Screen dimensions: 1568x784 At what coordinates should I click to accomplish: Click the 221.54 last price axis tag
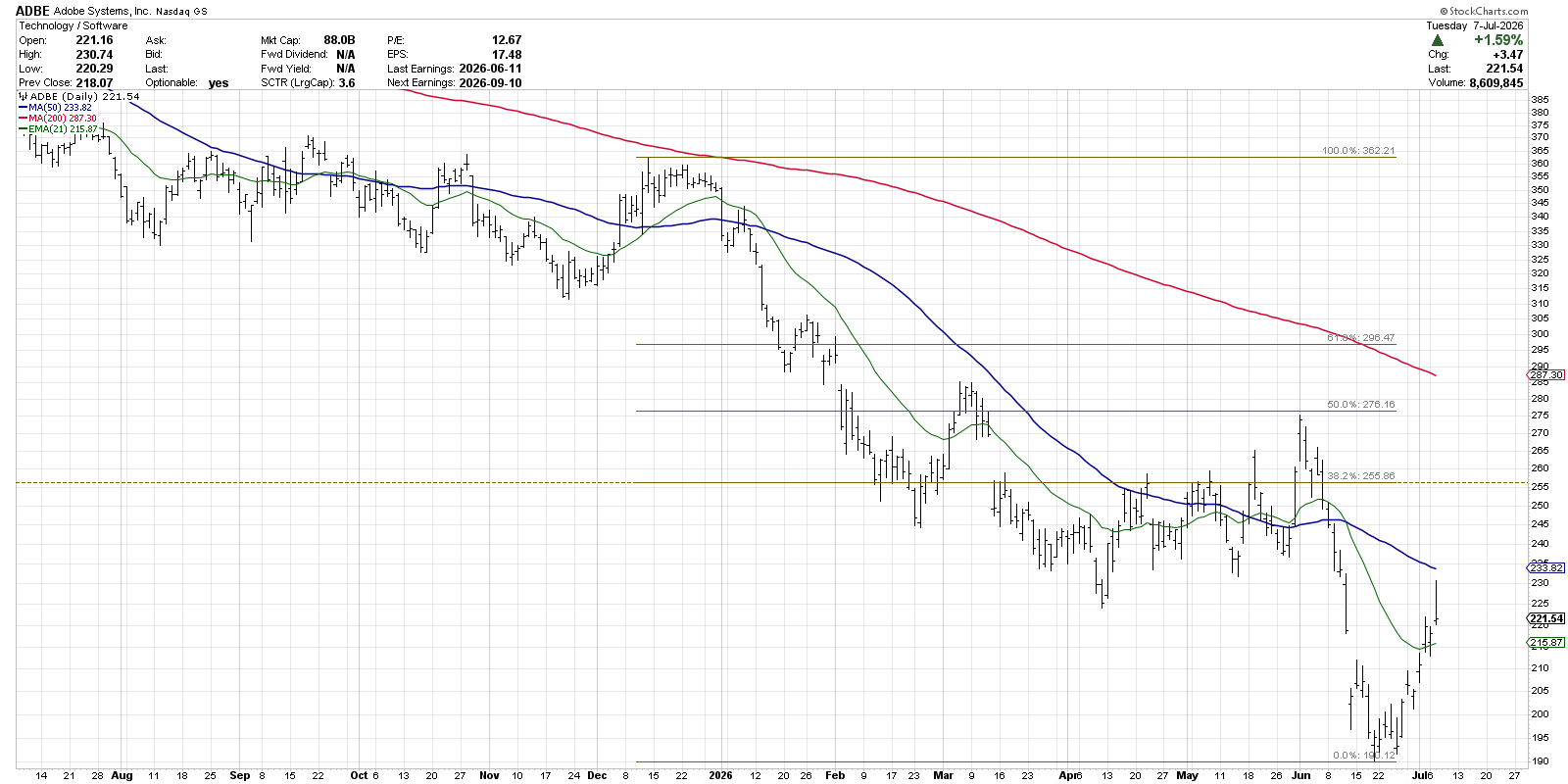tap(1546, 619)
